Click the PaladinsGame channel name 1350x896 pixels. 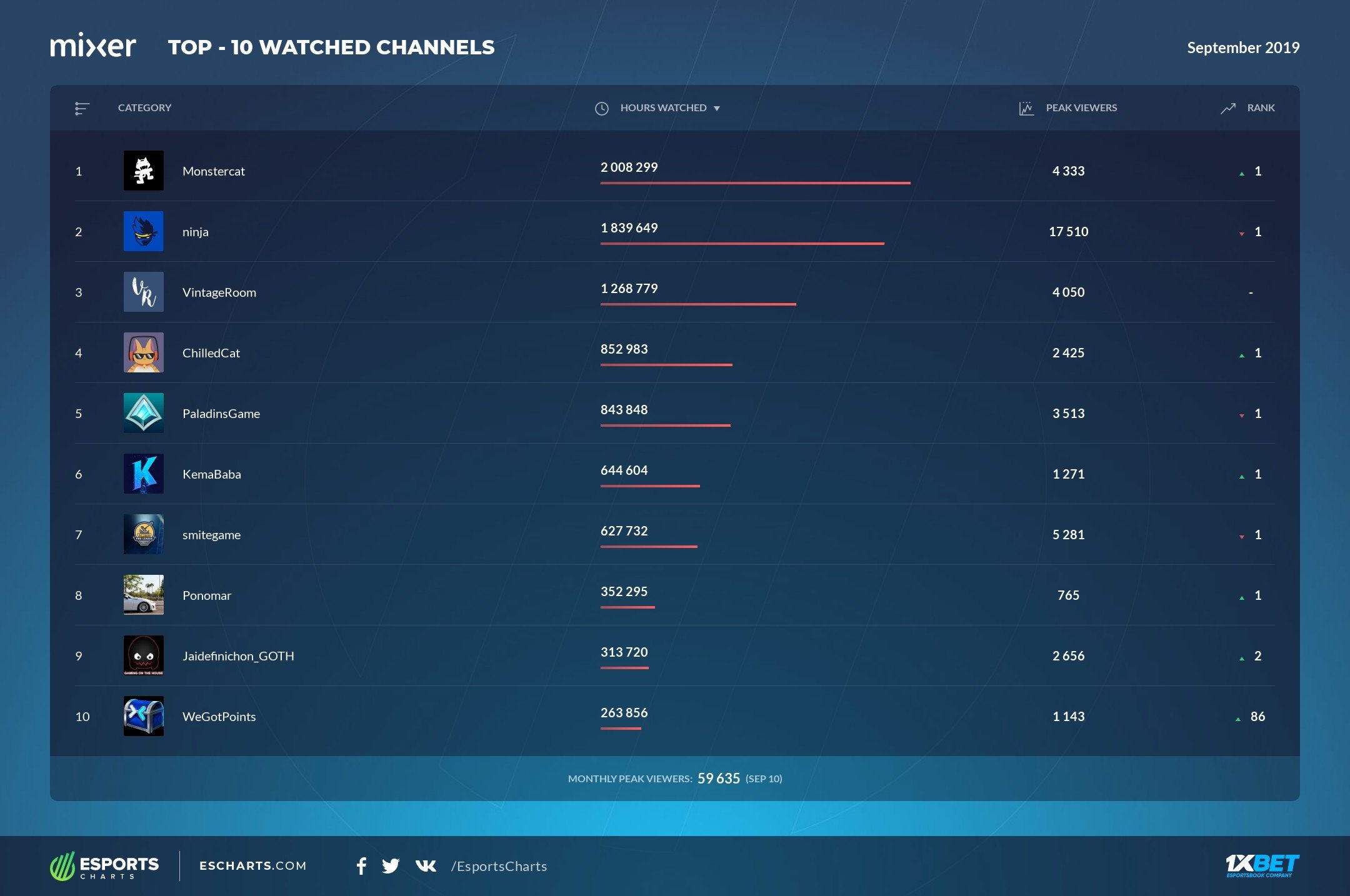(x=221, y=414)
